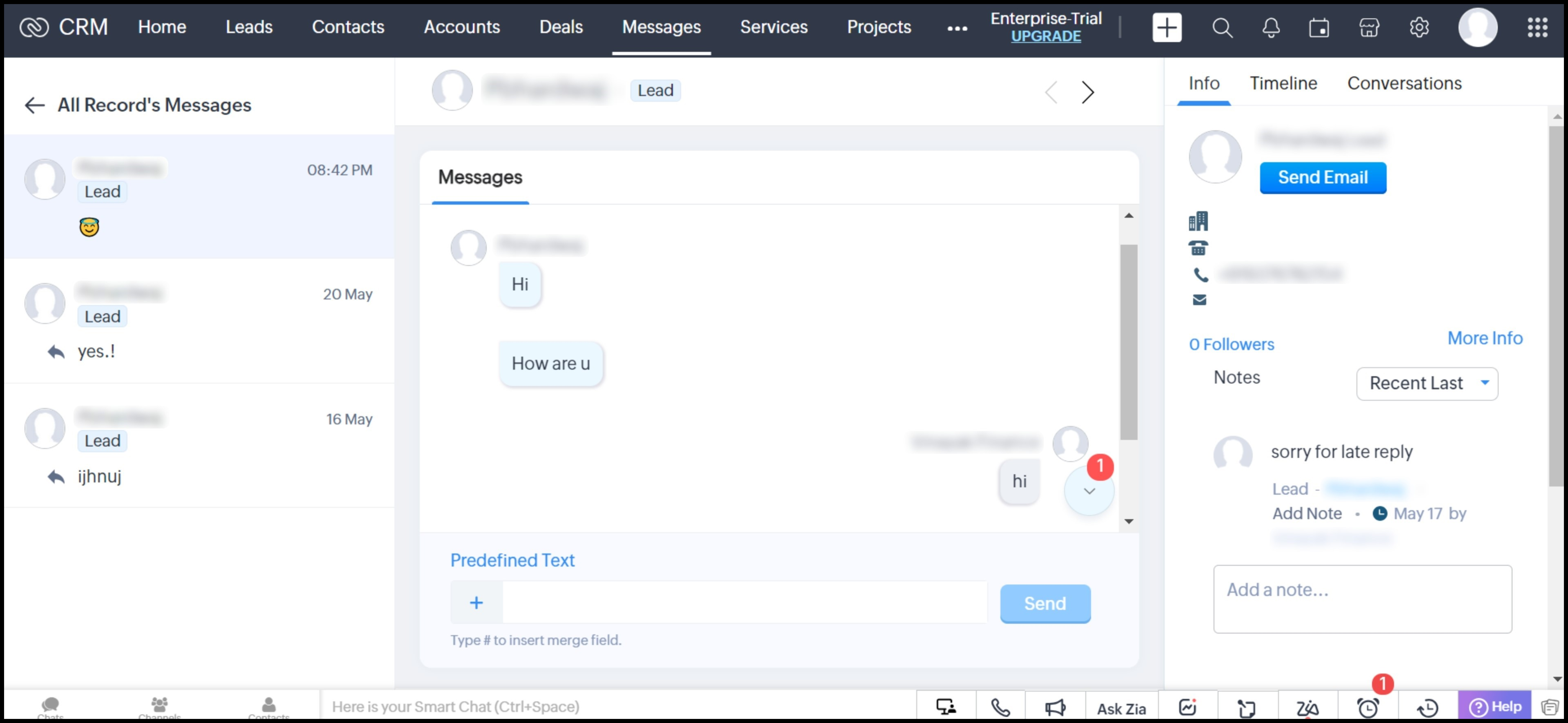Open the marketplace store icon

[x=1369, y=27]
